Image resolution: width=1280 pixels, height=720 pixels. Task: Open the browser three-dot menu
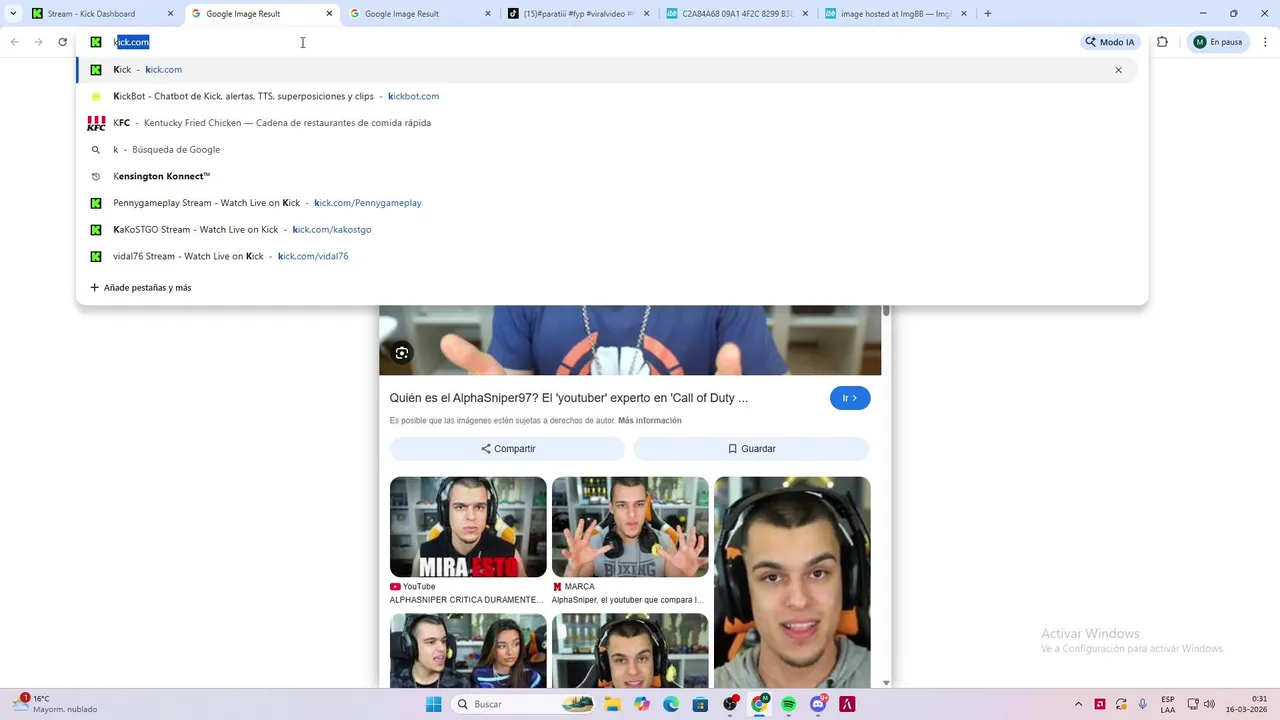(1264, 42)
